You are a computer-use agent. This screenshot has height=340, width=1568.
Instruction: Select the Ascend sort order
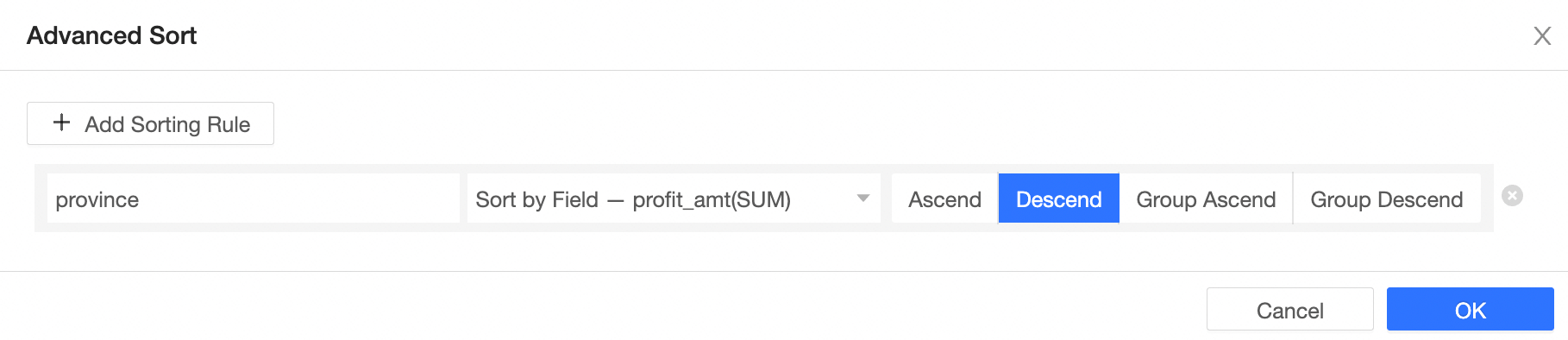pos(944,198)
